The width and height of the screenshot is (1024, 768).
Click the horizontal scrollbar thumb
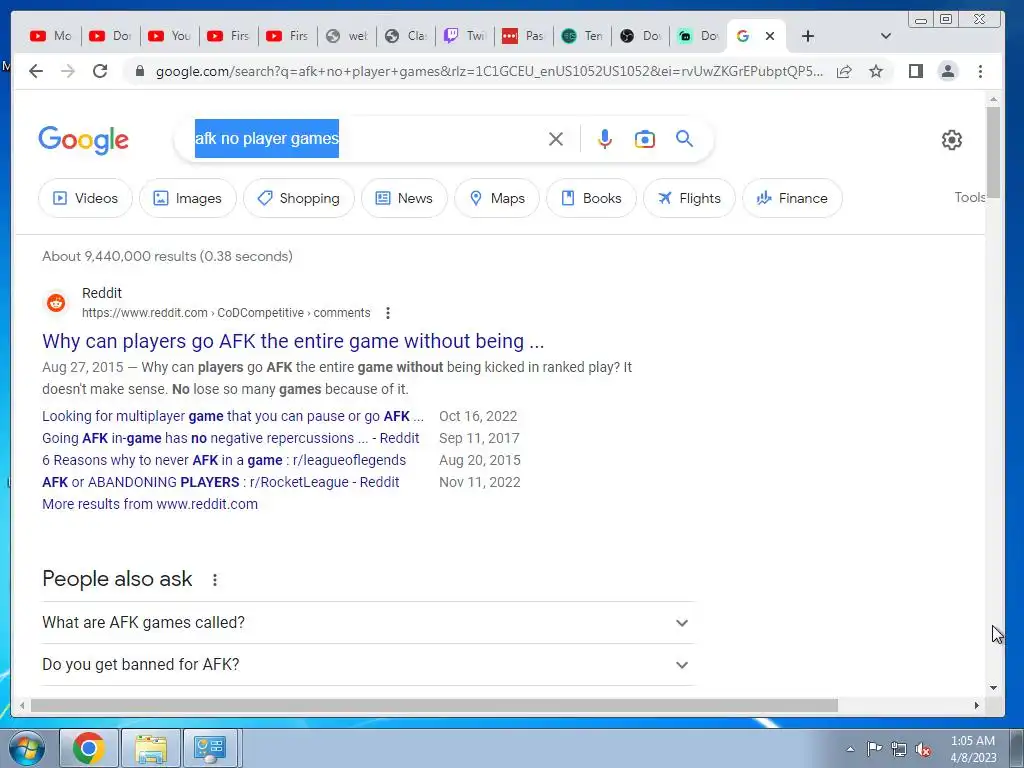coord(434,705)
